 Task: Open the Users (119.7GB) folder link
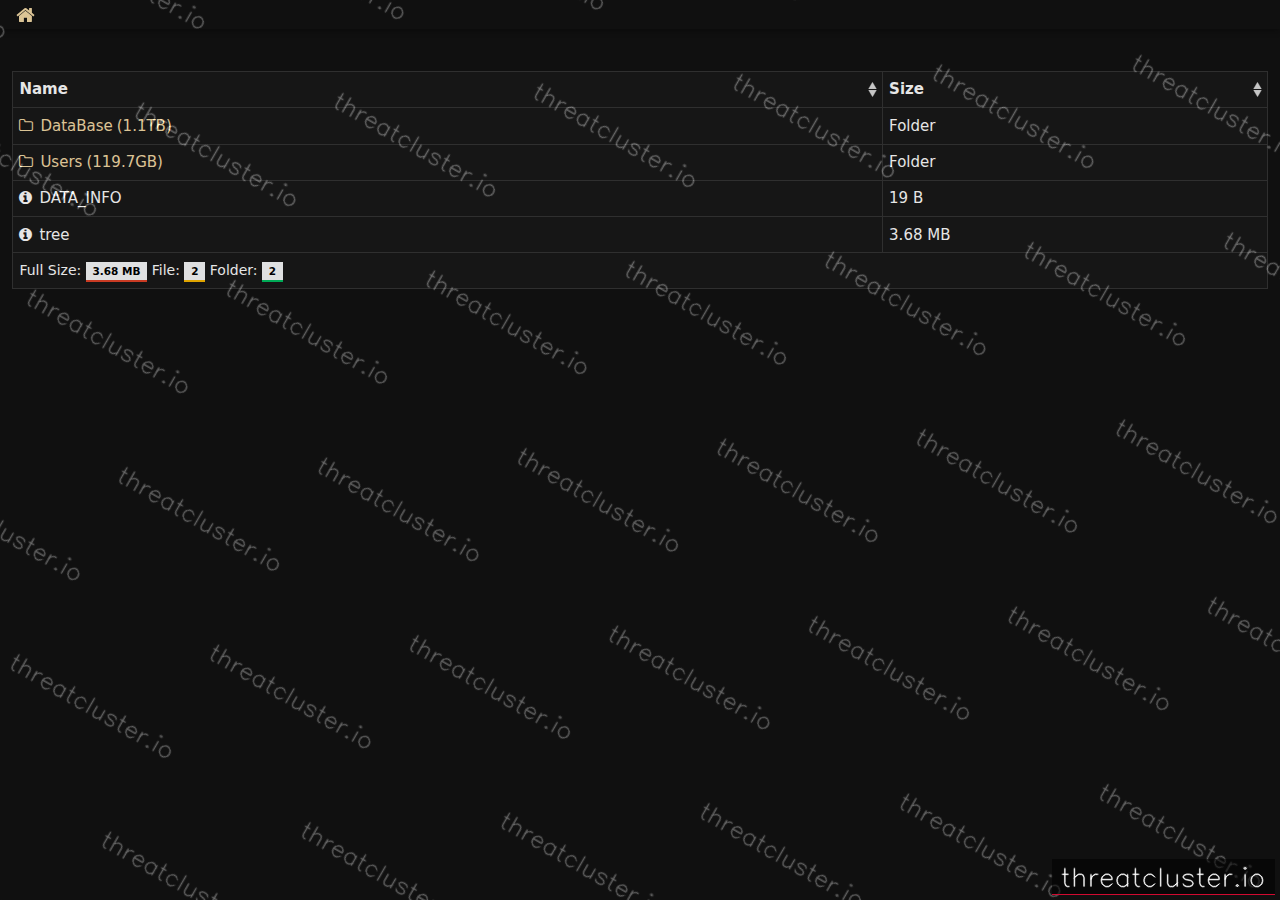[x=101, y=162]
